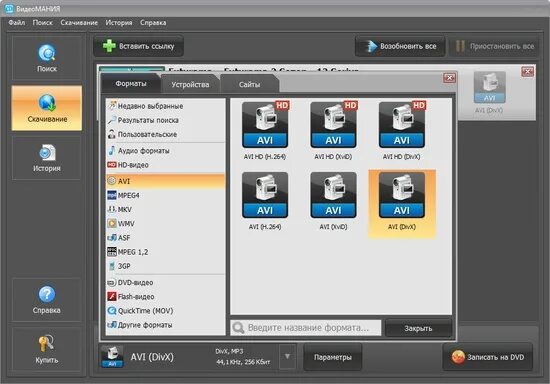Select QuickTime (MOV) category
This screenshot has width=550, height=384.
(165, 311)
